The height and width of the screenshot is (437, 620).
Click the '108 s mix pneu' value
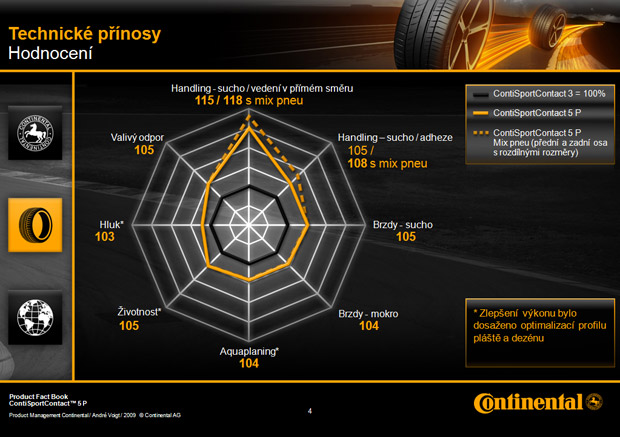coord(388,163)
